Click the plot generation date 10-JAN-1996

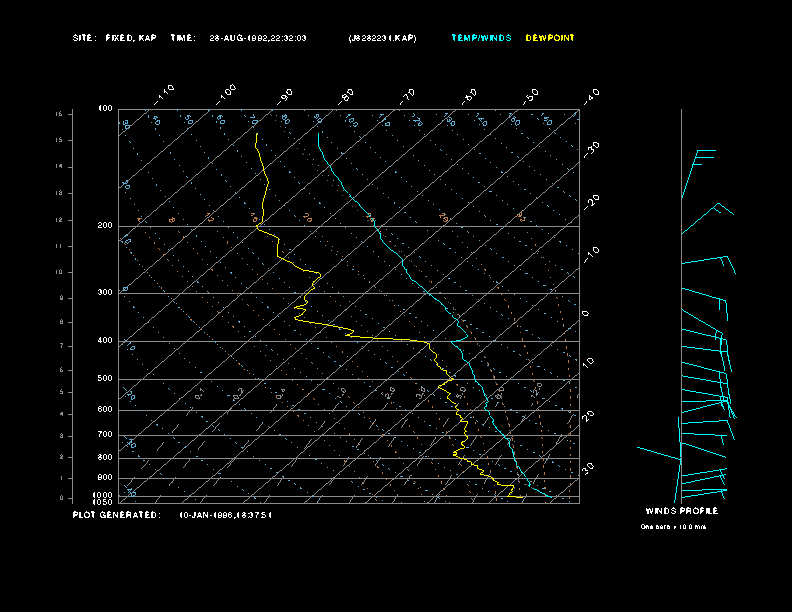click(x=206, y=515)
